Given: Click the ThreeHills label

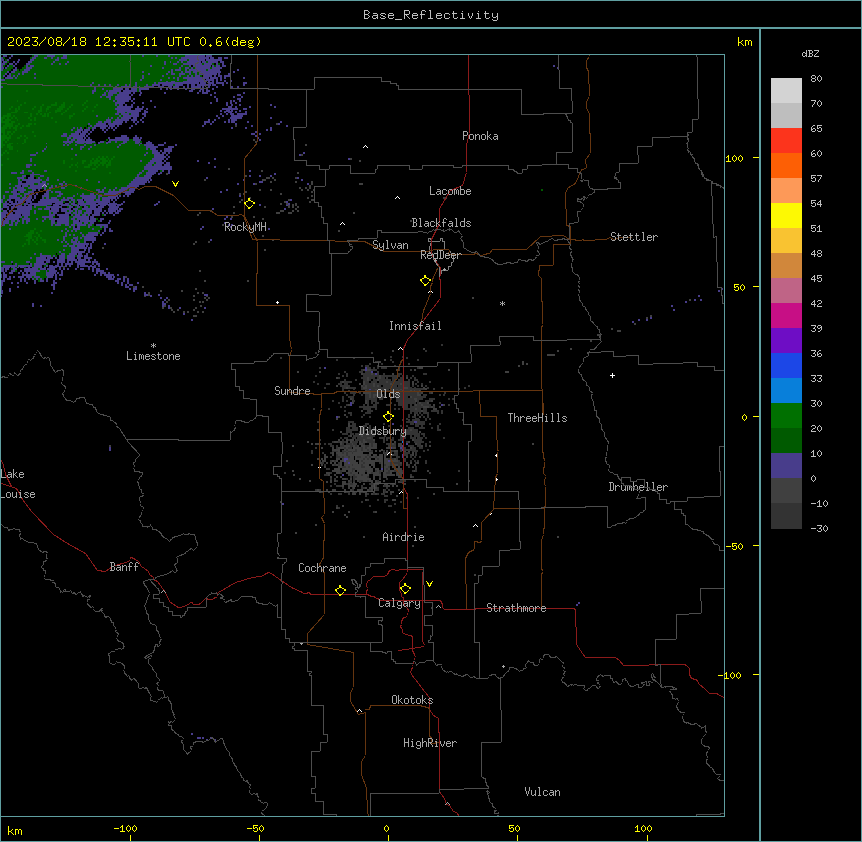Looking at the screenshot, I should tap(537, 418).
